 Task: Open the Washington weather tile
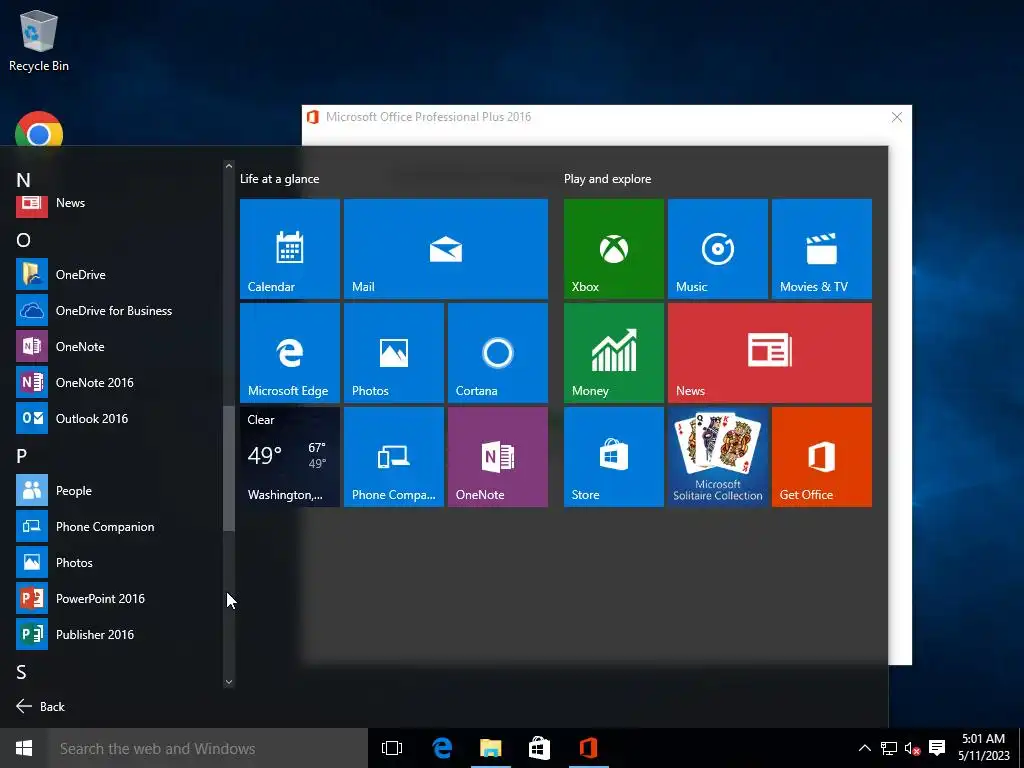(x=290, y=456)
